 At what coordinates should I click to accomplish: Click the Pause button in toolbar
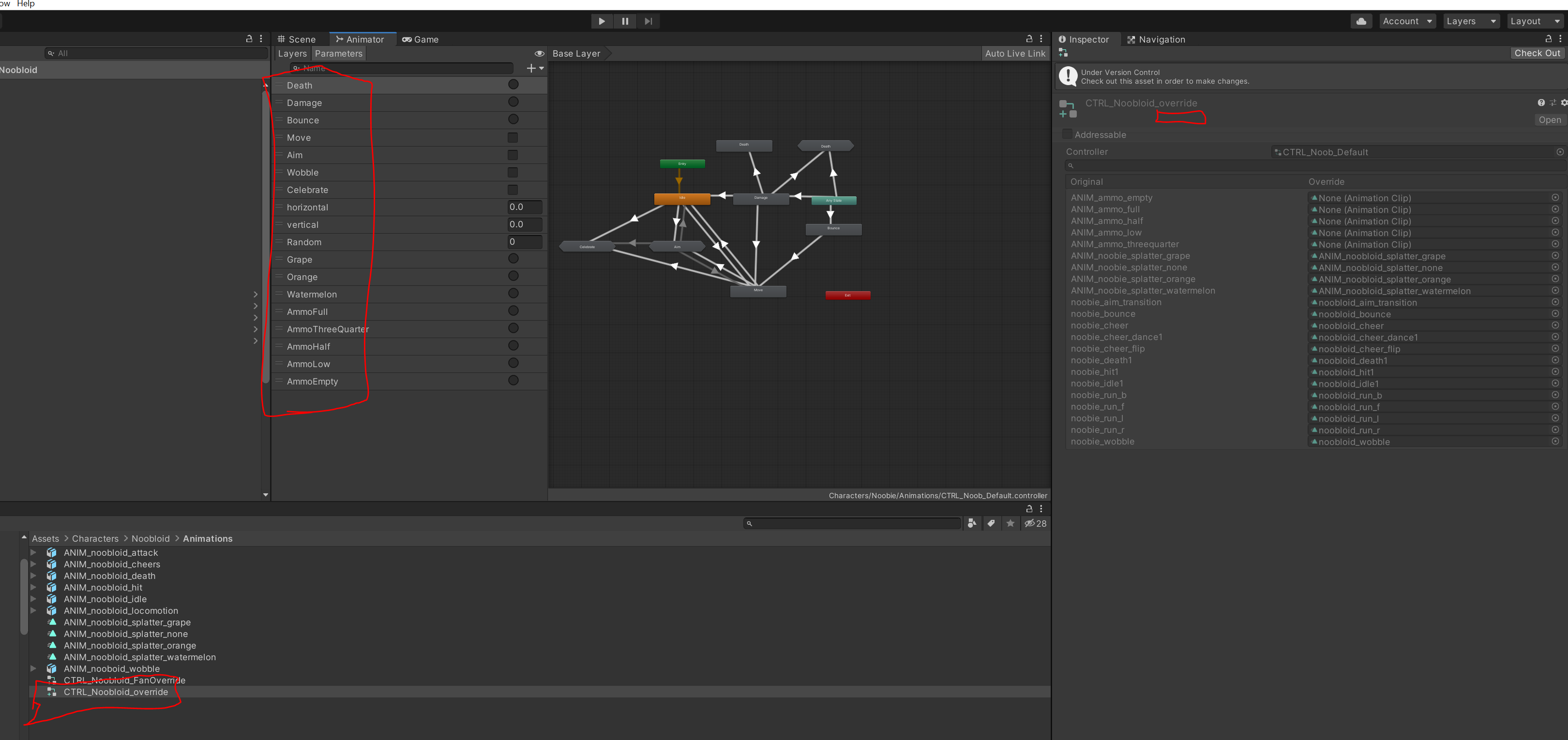point(624,21)
